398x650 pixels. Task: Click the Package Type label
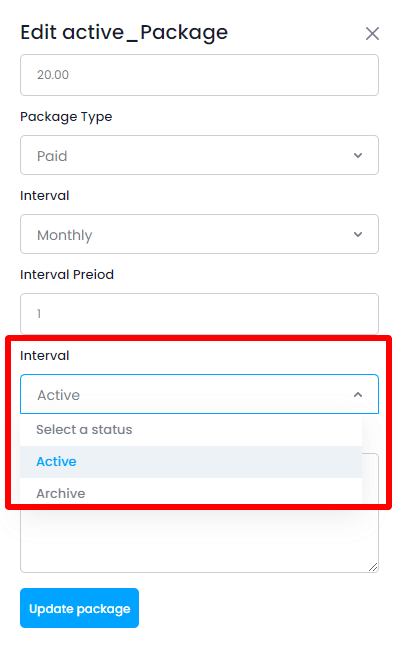tap(66, 117)
